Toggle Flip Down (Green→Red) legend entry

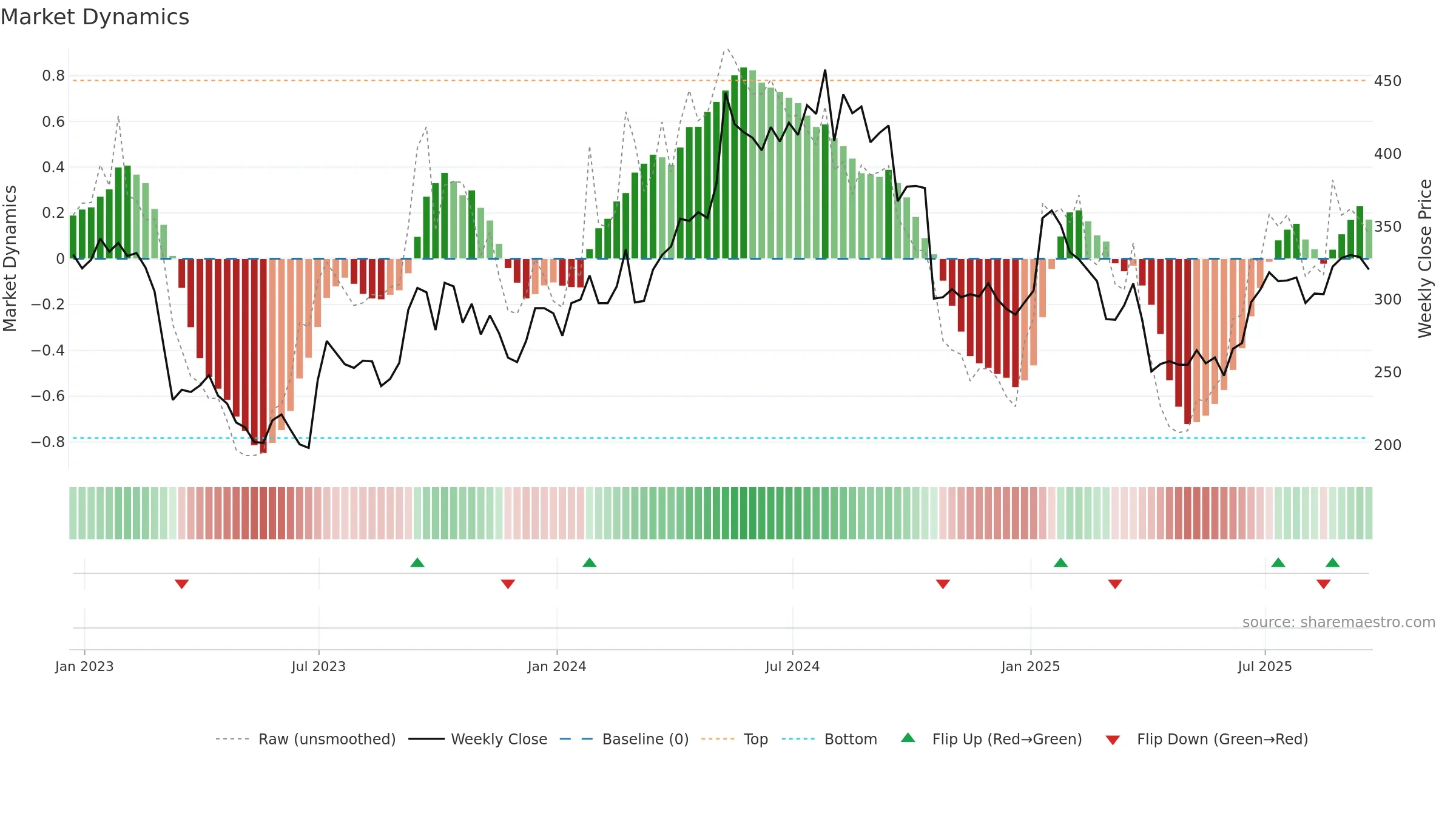click(x=1207, y=739)
